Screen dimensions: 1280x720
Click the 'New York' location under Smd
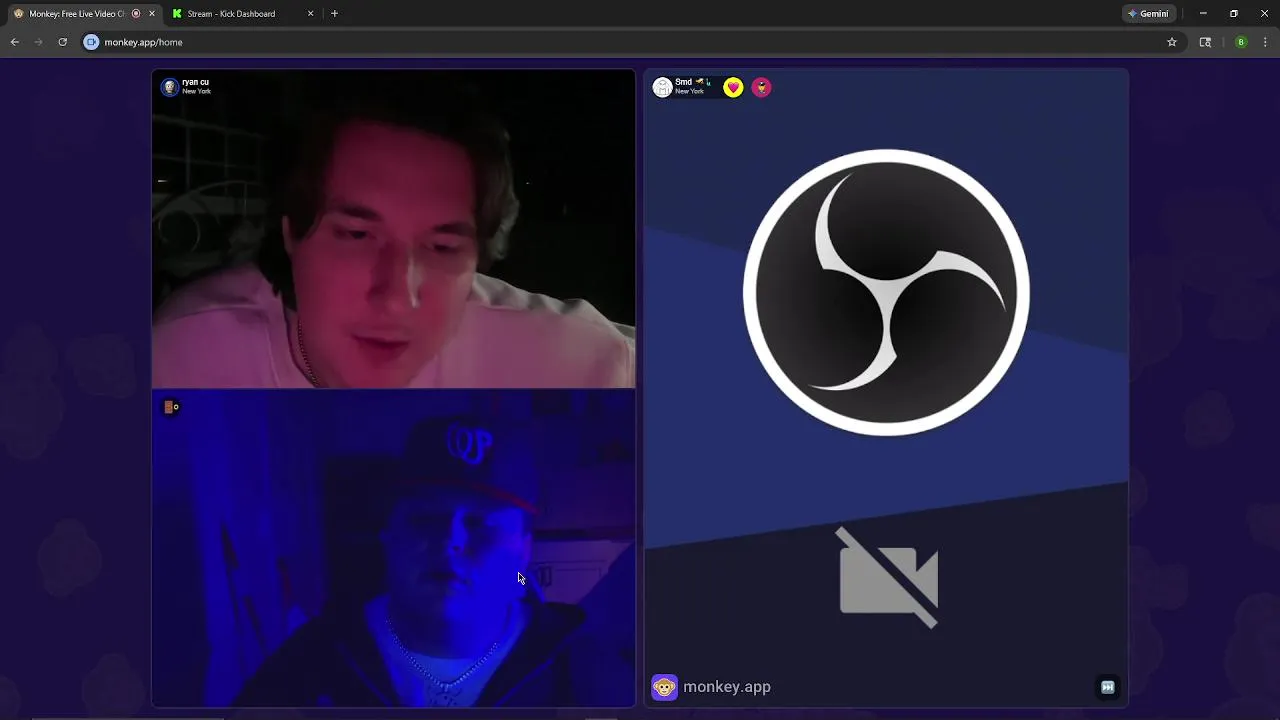click(689, 92)
